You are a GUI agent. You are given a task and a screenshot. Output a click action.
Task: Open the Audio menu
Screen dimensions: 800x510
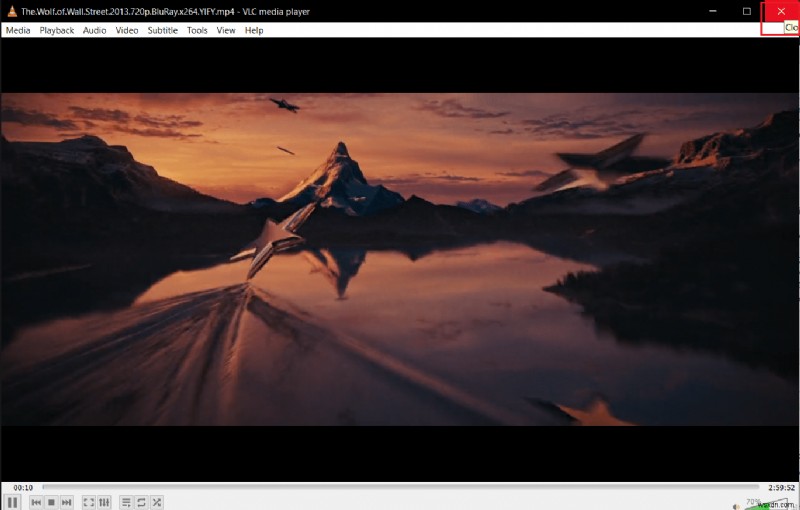coord(94,30)
